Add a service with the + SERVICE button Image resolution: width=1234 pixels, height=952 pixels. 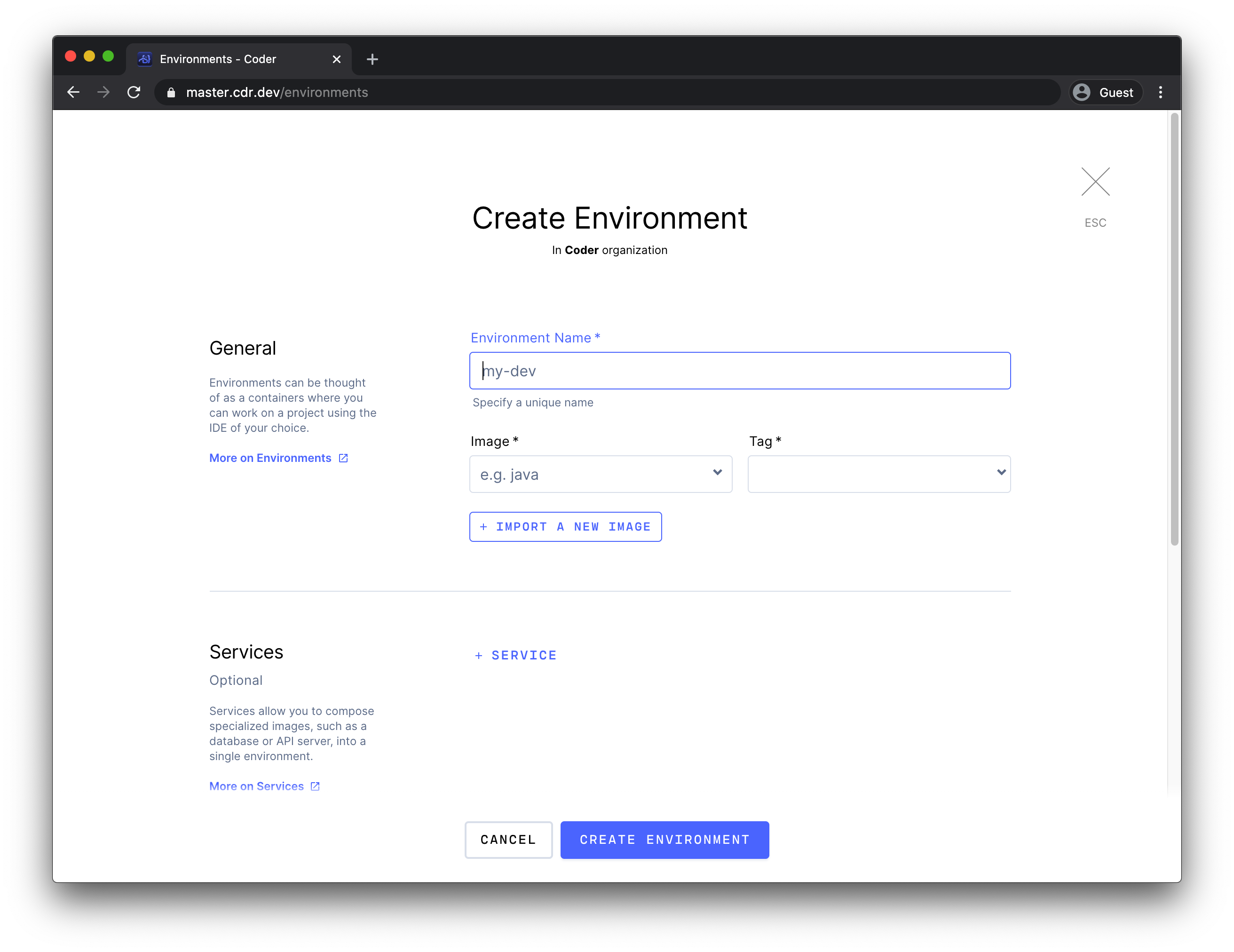(x=515, y=655)
